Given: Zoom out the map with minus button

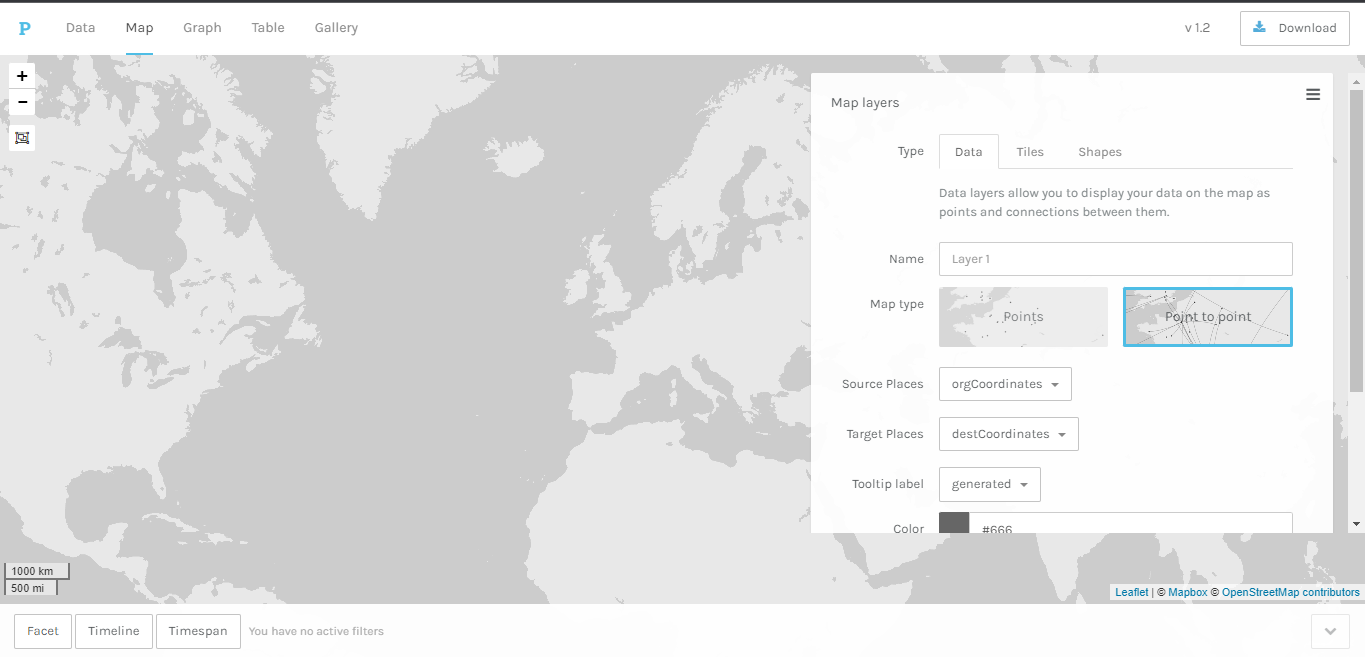Looking at the screenshot, I should point(22,102).
